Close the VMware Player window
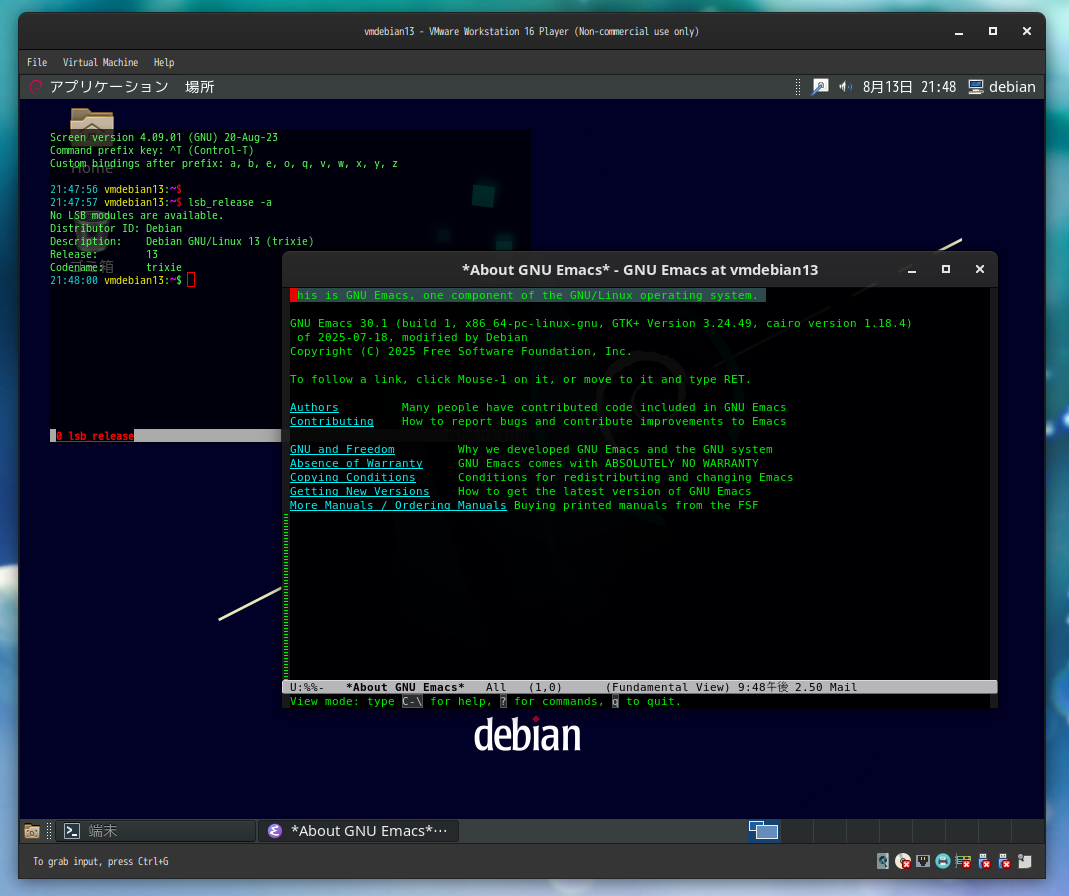 click(1027, 31)
